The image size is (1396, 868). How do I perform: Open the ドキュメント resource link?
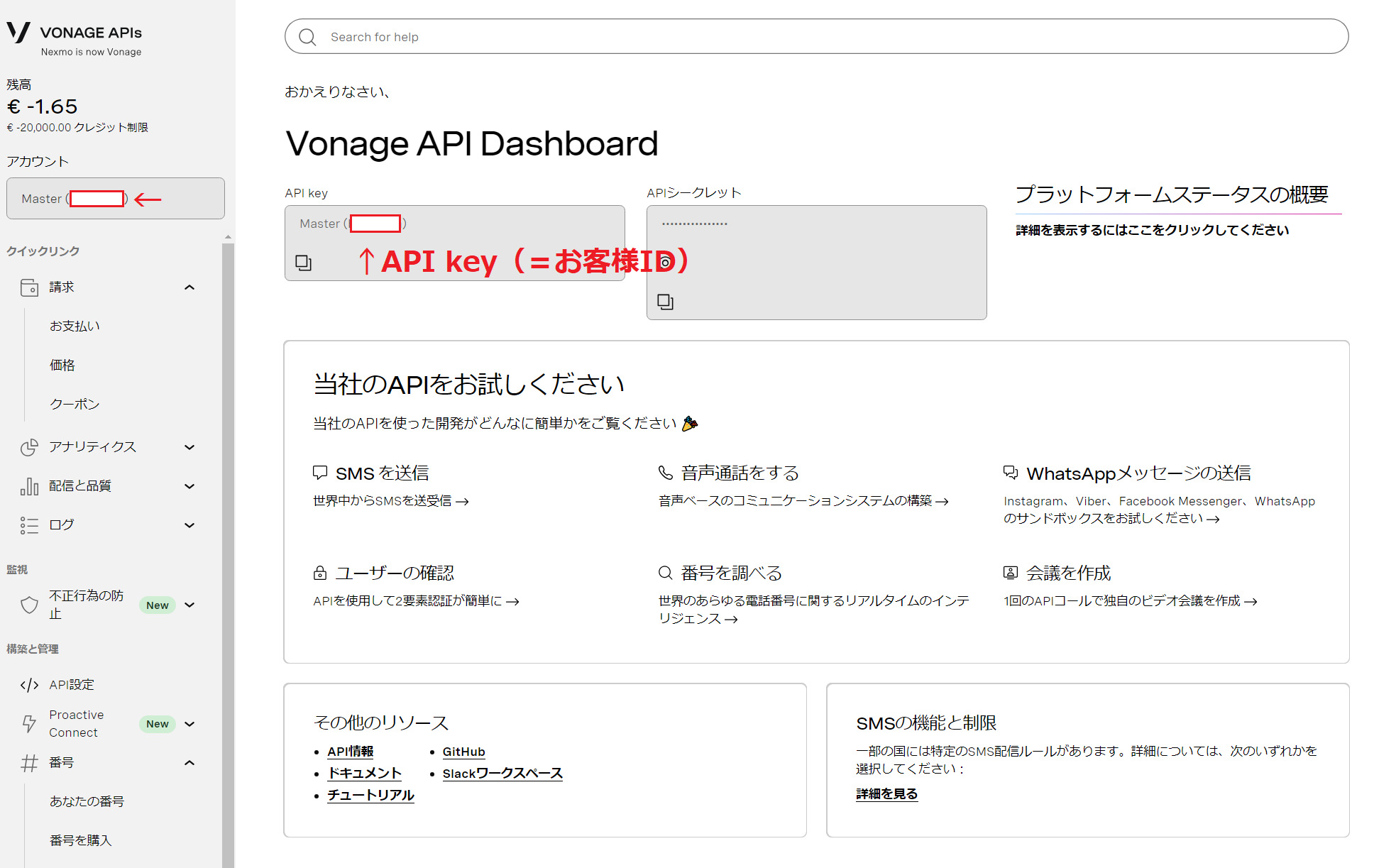click(365, 774)
